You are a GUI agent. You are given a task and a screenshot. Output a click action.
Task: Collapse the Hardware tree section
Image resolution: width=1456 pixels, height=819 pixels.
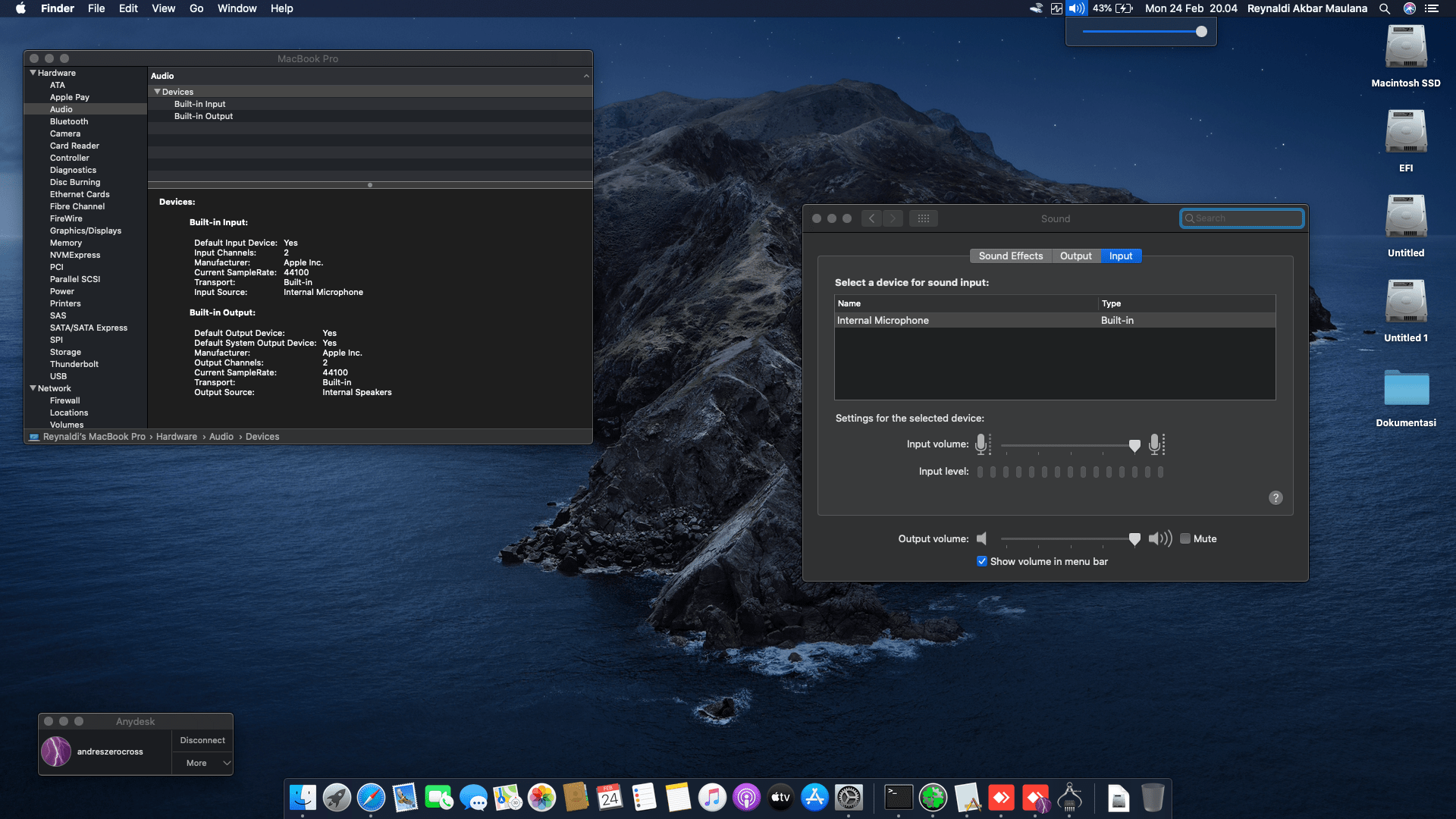pos(33,73)
